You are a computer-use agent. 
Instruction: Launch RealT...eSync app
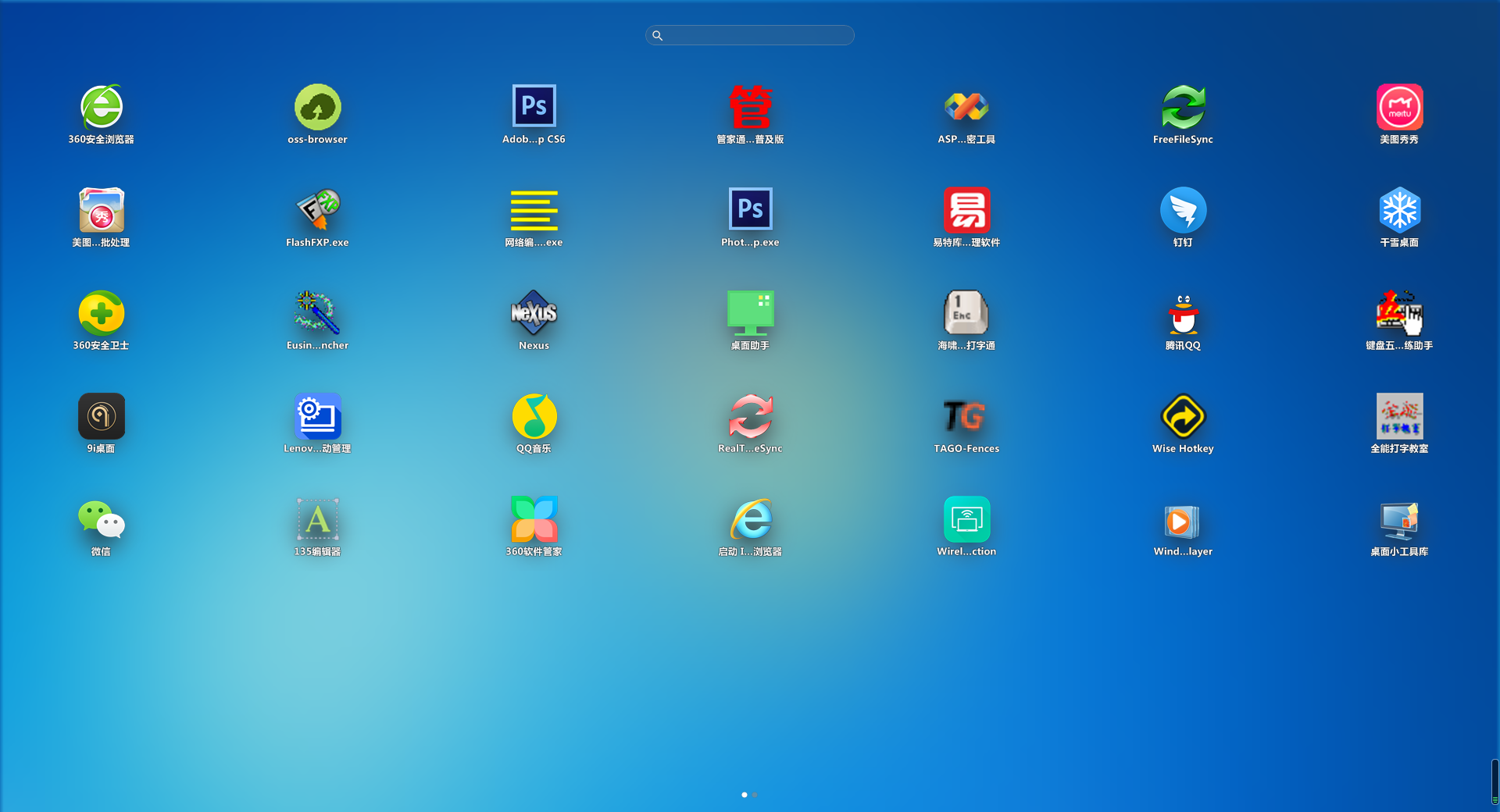pyautogui.click(x=751, y=416)
